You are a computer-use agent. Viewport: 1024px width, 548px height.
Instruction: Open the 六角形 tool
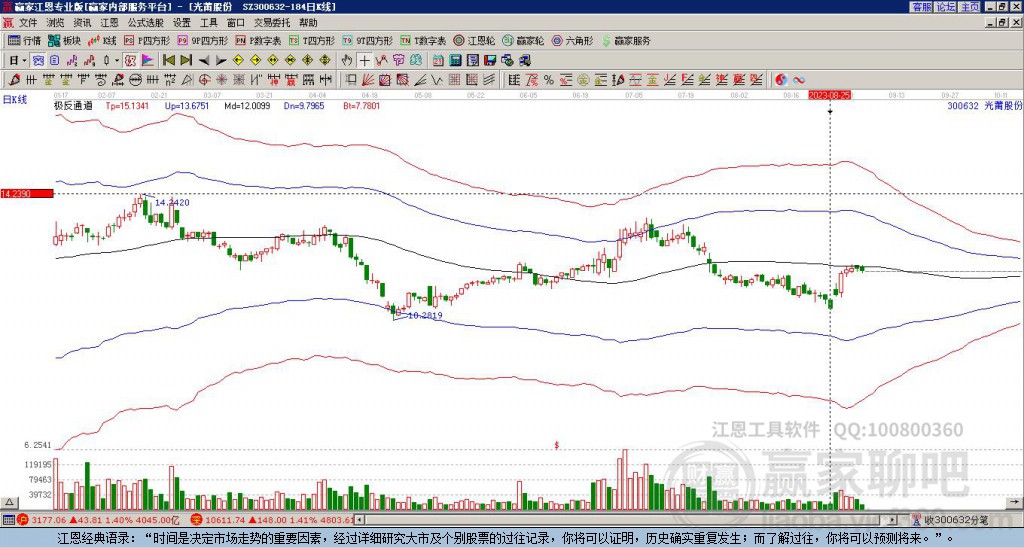click(x=572, y=40)
